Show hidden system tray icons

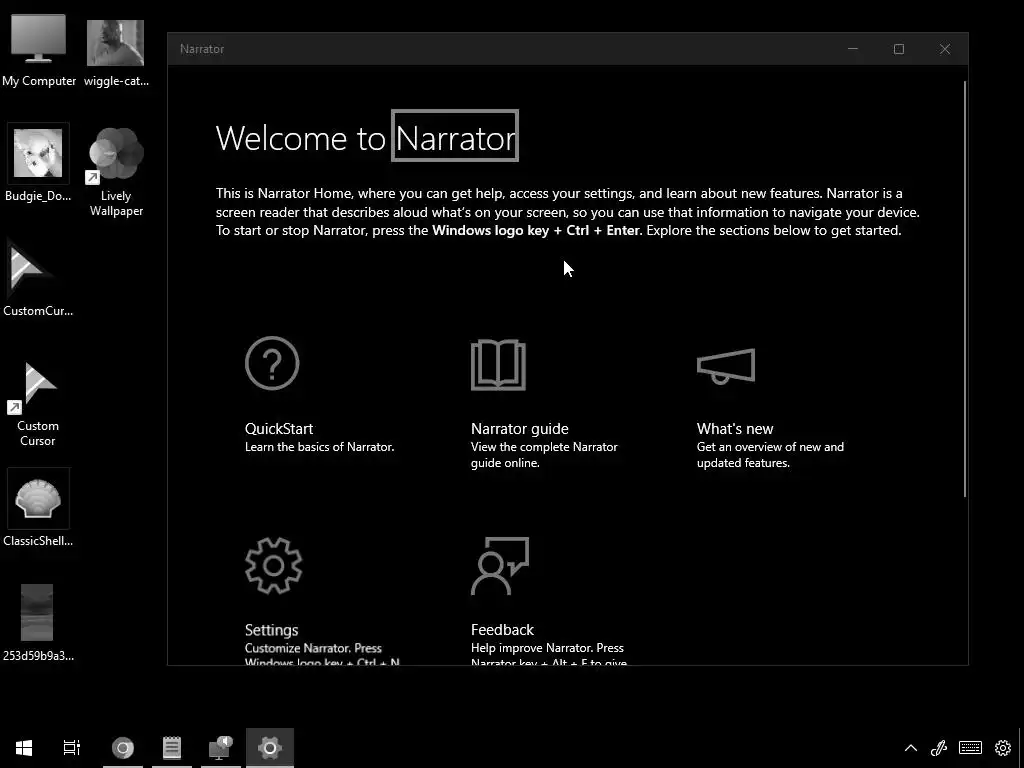coord(910,748)
